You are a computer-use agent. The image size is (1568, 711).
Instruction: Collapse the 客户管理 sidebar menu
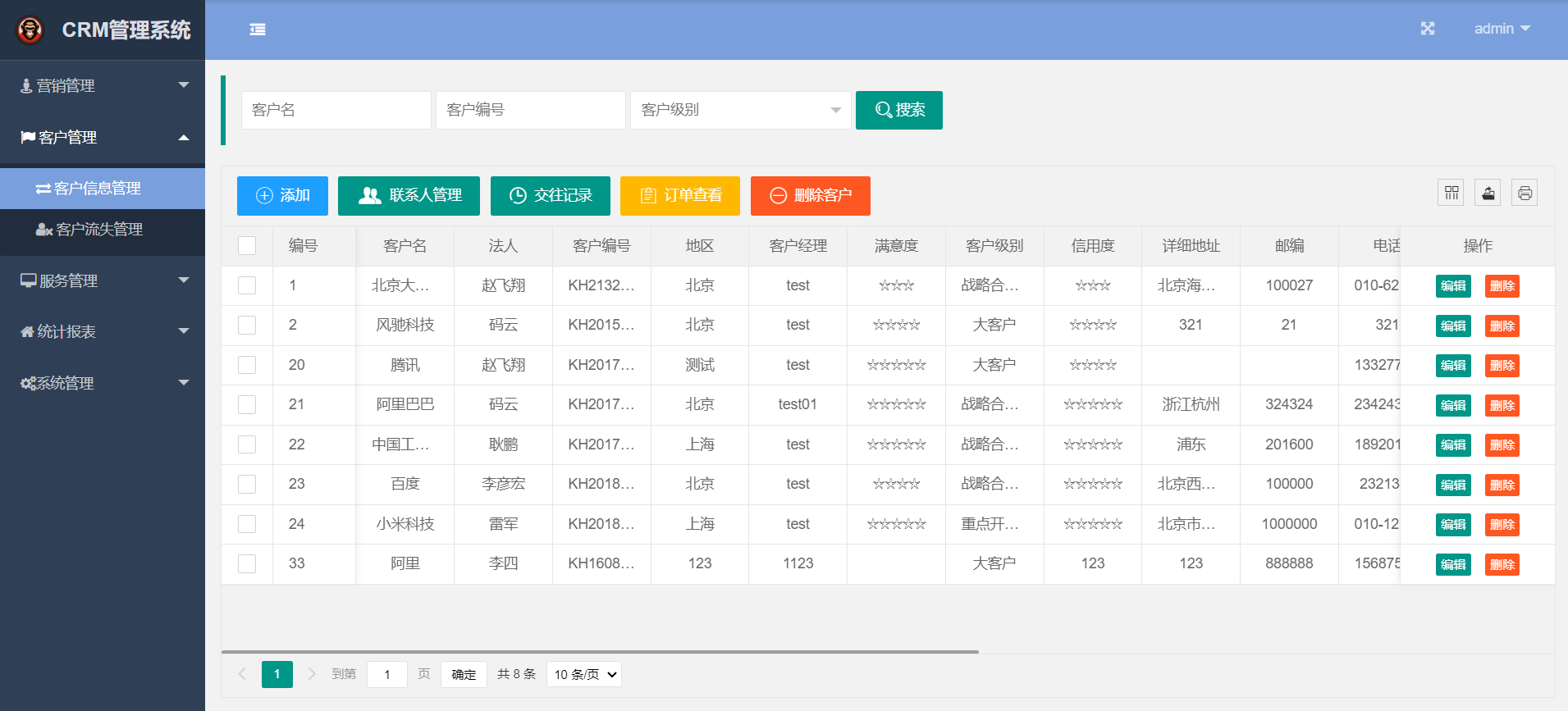[x=103, y=137]
